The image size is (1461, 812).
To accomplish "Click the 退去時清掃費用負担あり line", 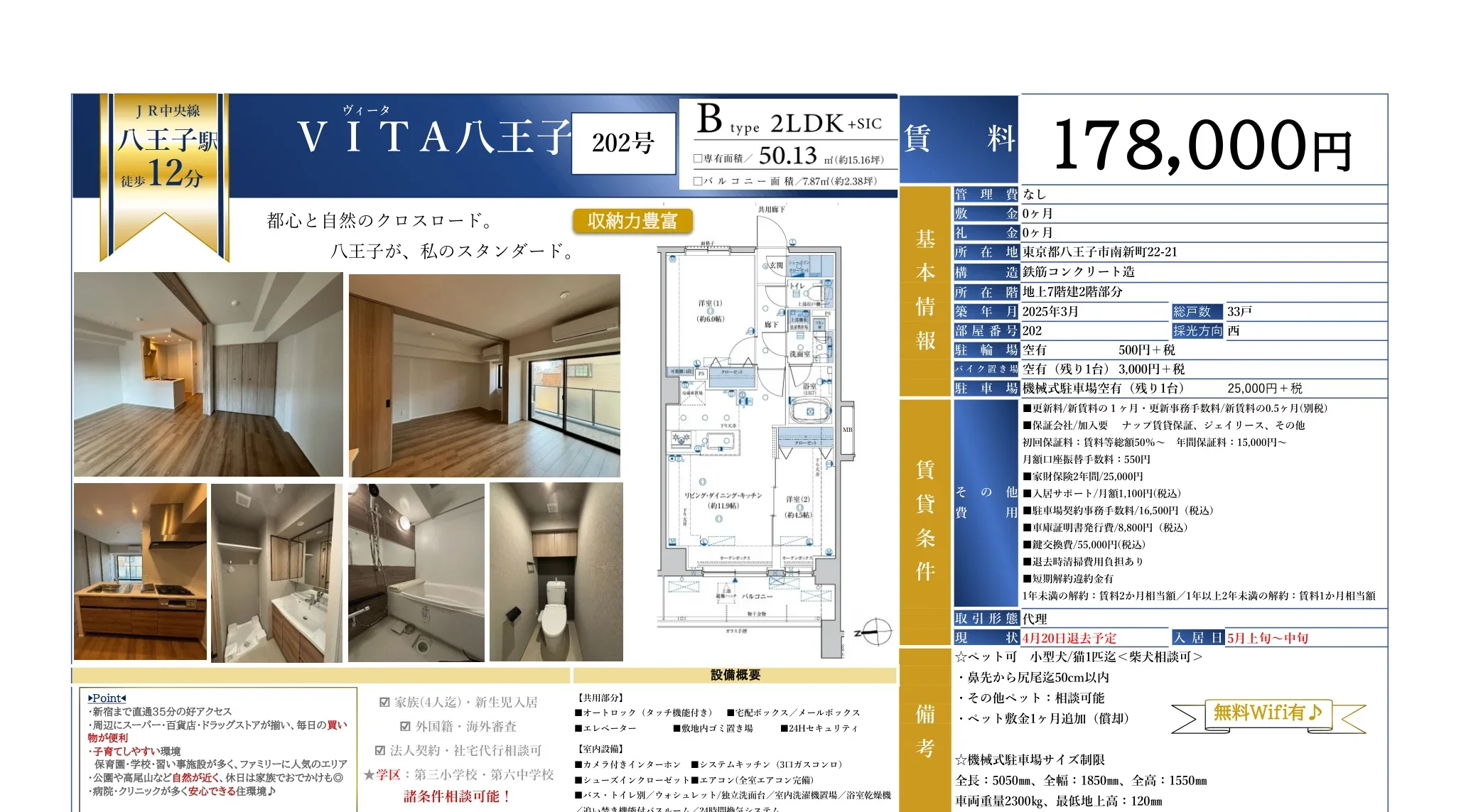I will (x=1083, y=562).
